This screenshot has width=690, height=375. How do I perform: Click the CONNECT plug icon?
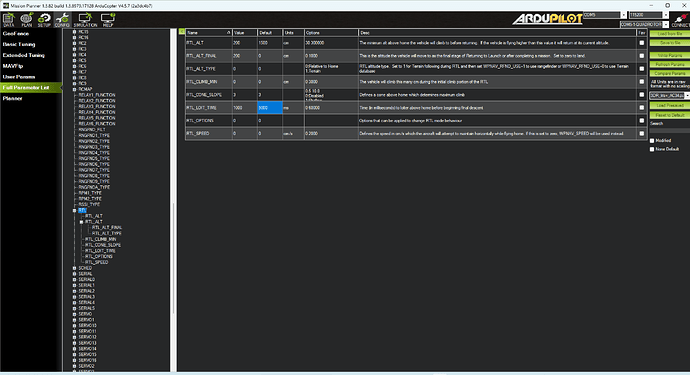[681, 20]
